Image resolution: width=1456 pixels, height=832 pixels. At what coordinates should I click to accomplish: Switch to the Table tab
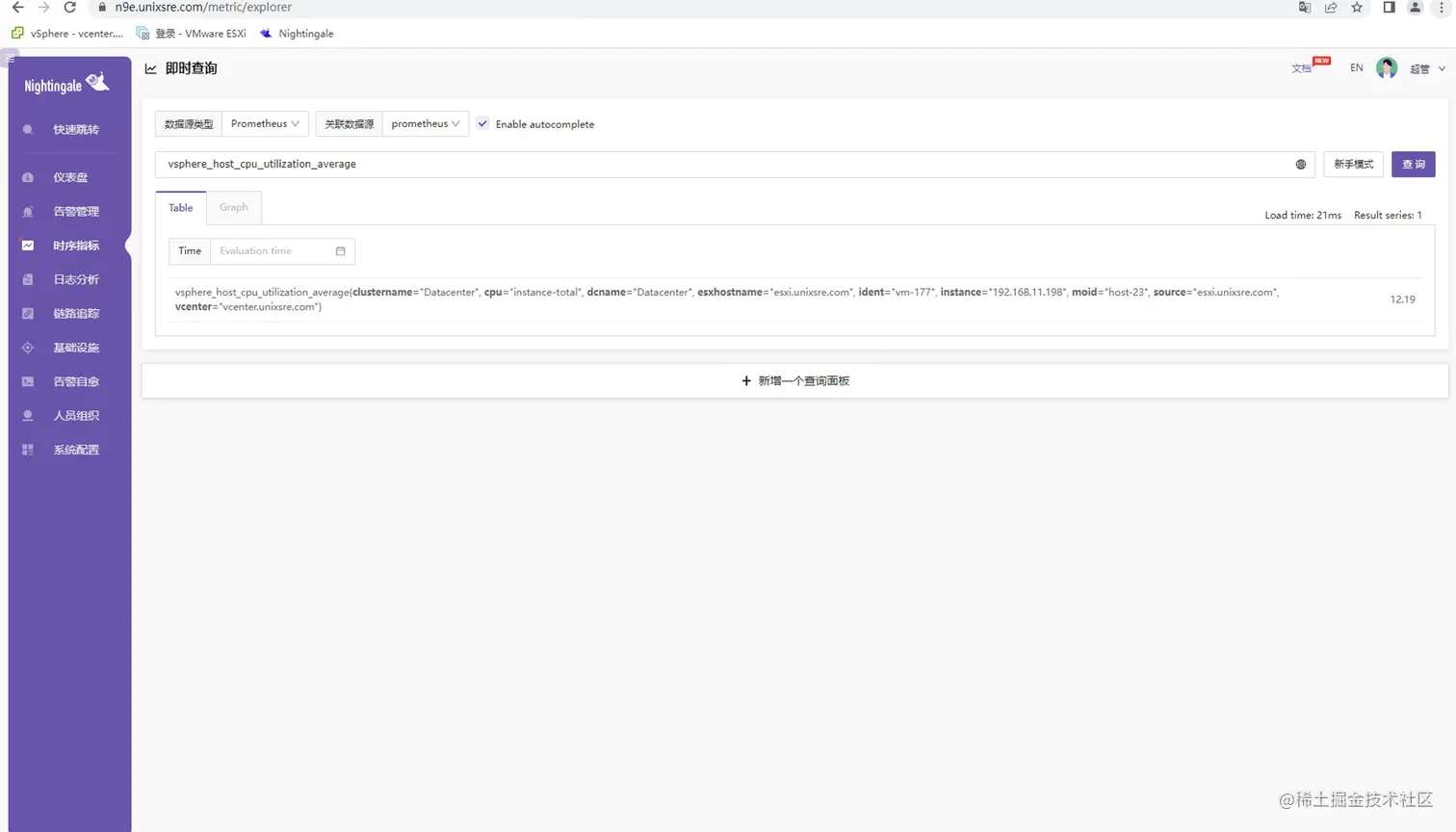[x=181, y=208]
